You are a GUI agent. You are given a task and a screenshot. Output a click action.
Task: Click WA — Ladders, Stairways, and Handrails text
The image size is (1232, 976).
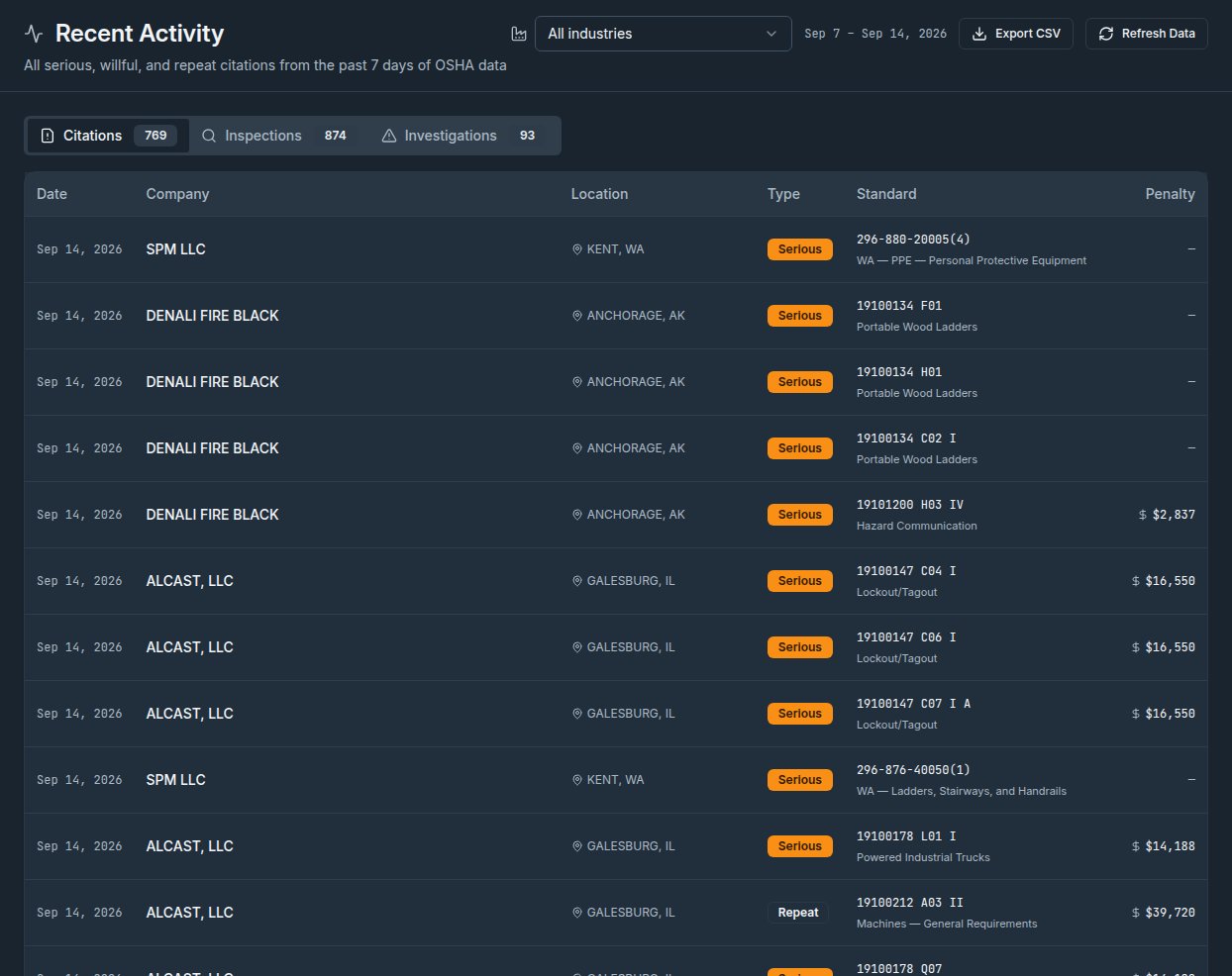click(x=962, y=791)
